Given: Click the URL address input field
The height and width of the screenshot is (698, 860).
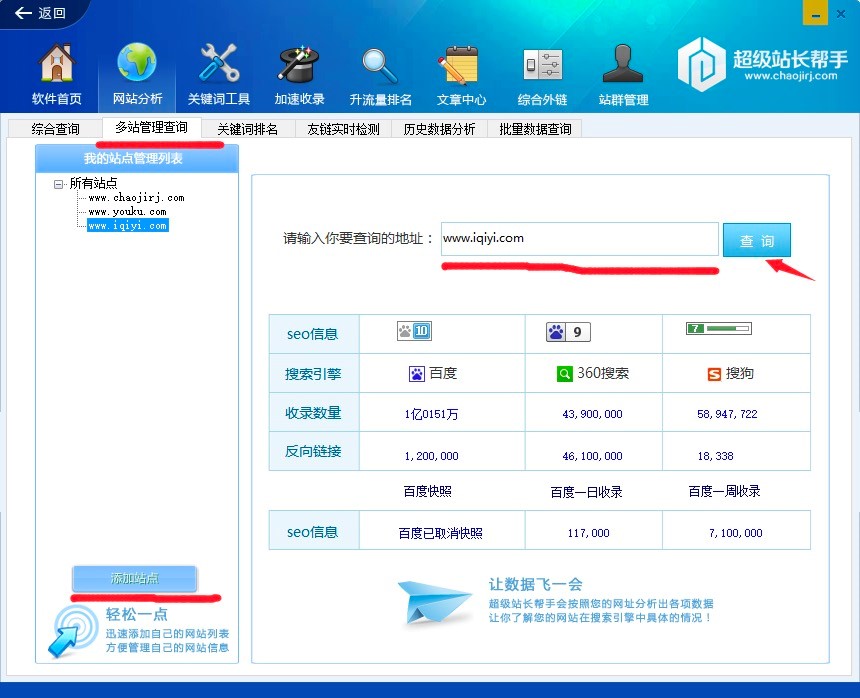Looking at the screenshot, I should point(579,239).
